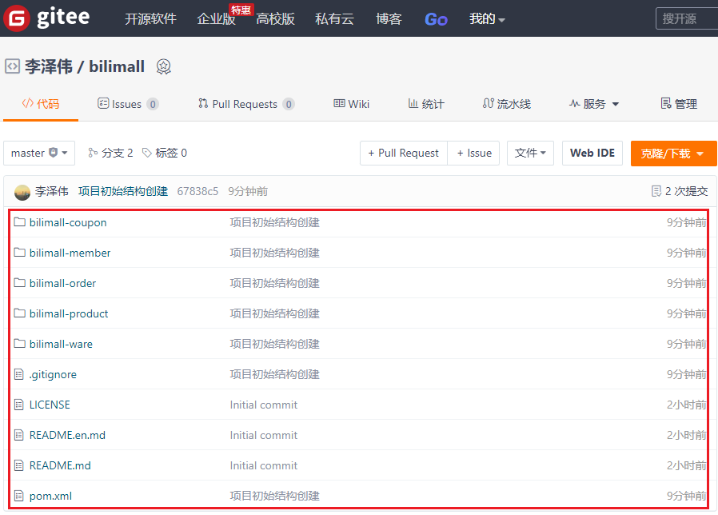Click the repository code icon beside 李泽伟
The width and height of the screenshot is (718, 515).
click(12, 66)
